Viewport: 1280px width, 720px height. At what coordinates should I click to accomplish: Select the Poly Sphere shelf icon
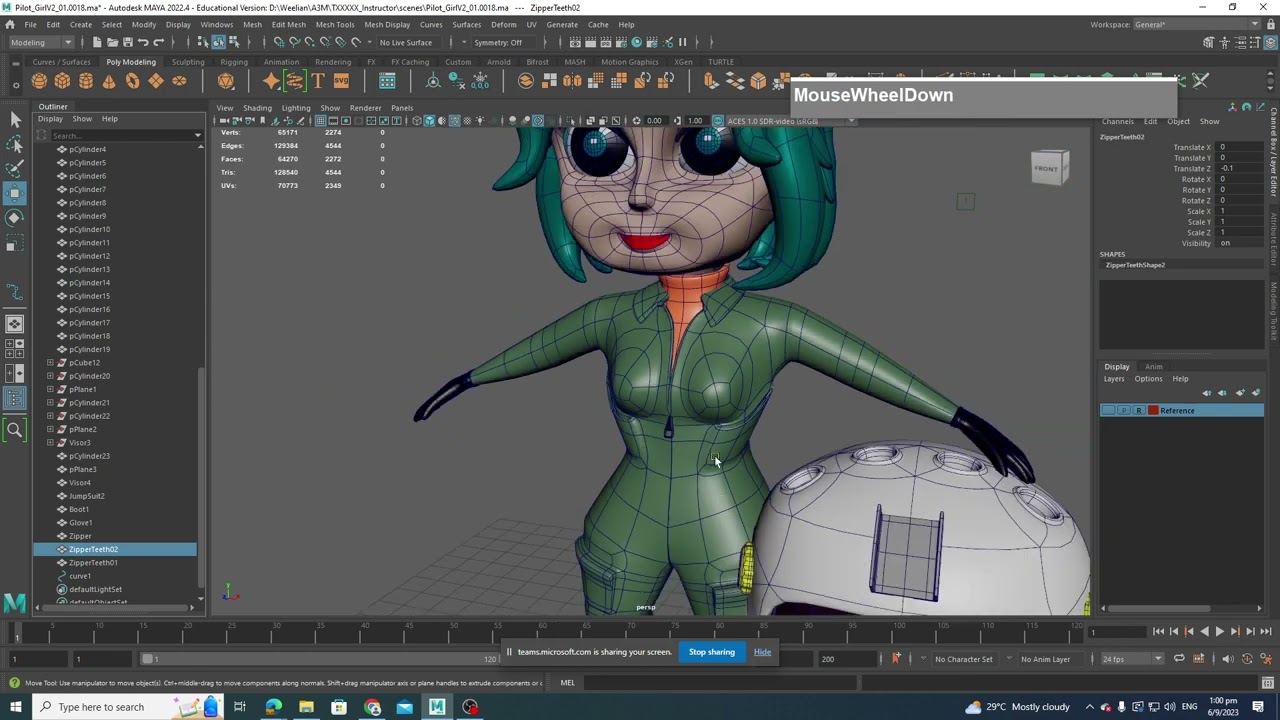pos(39,81)
